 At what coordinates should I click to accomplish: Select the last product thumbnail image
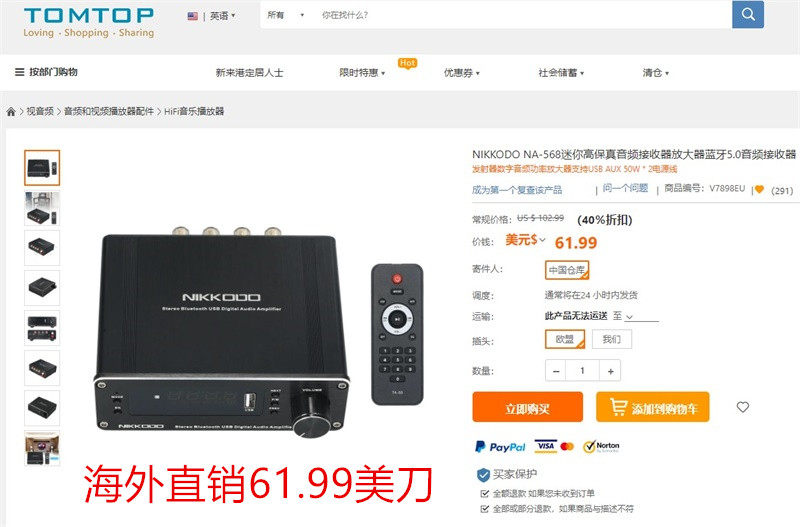42,448
